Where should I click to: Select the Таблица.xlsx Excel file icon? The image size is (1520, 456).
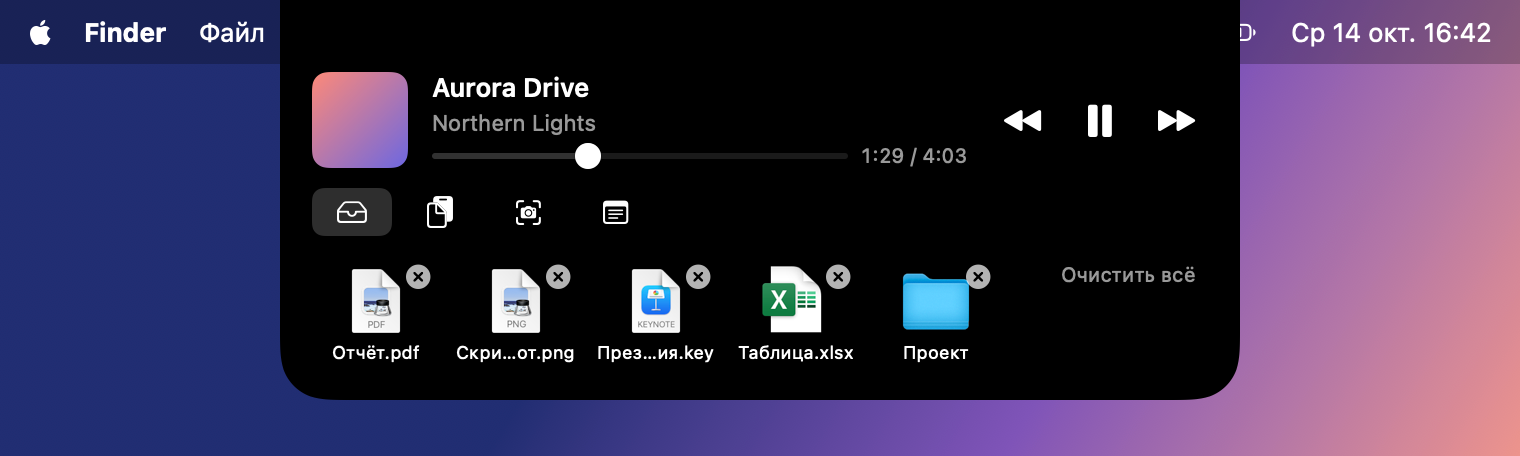pos(792,300)
